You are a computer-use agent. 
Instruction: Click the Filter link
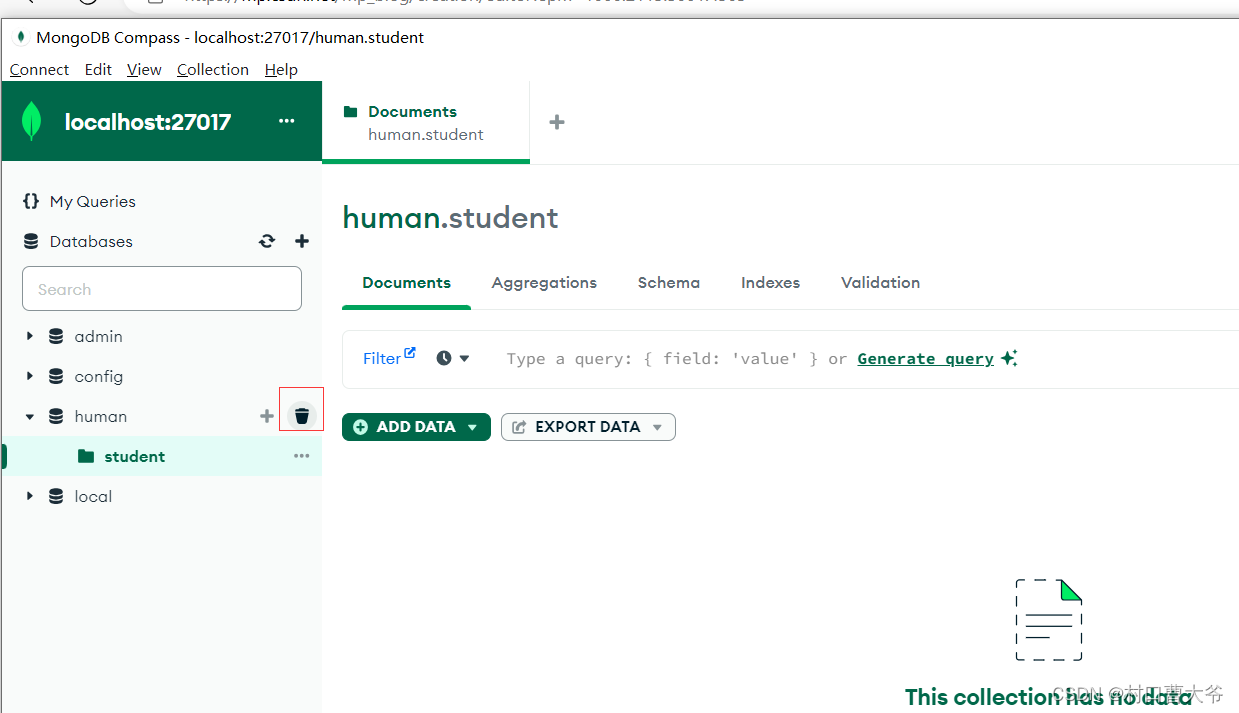pyautogui.click(x=382, y=358)
